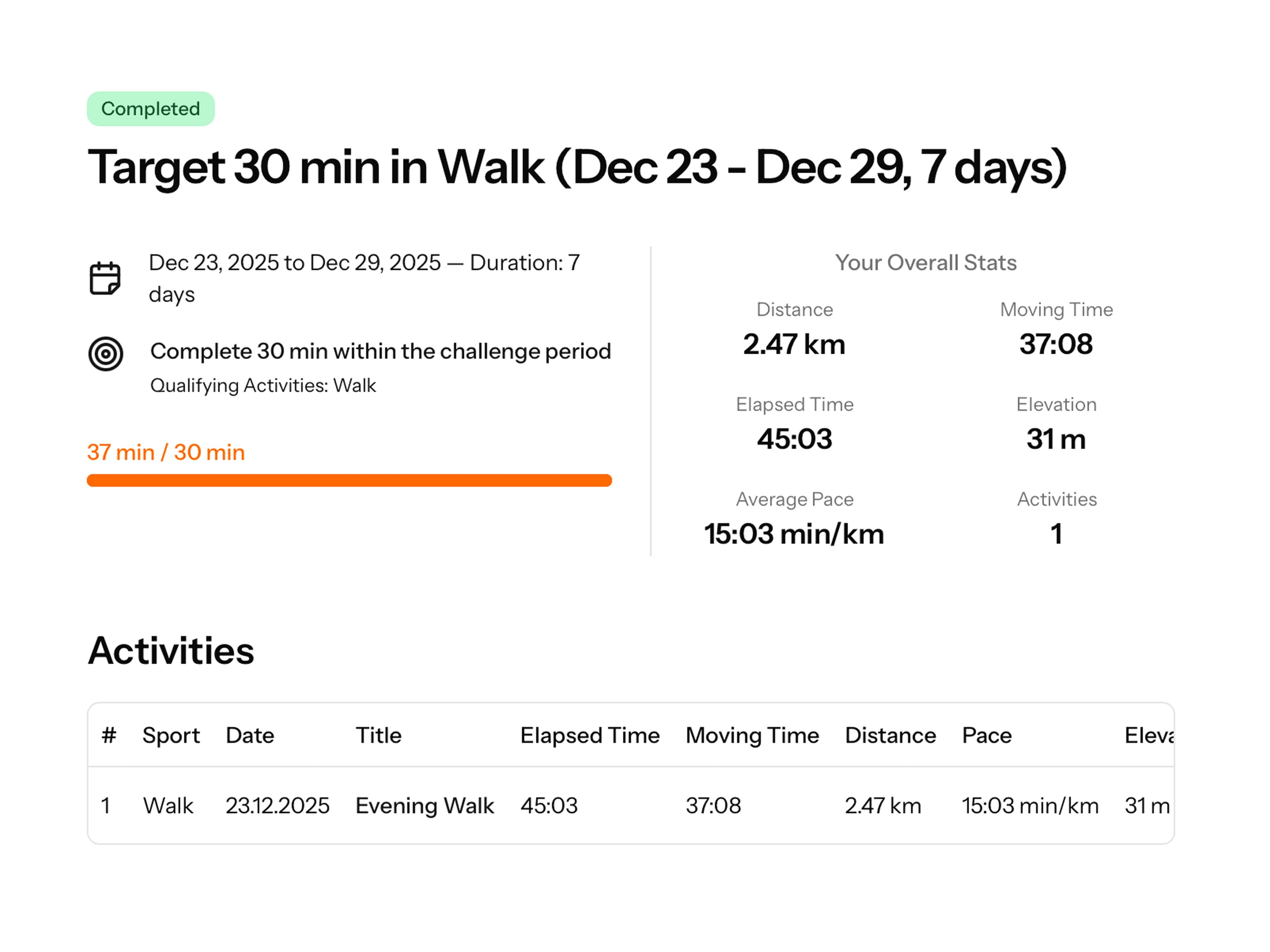Image resolution: width=1270 pixels, height=952 pixels.
Task: Click the Title column header
Action: tap(378, 735)
